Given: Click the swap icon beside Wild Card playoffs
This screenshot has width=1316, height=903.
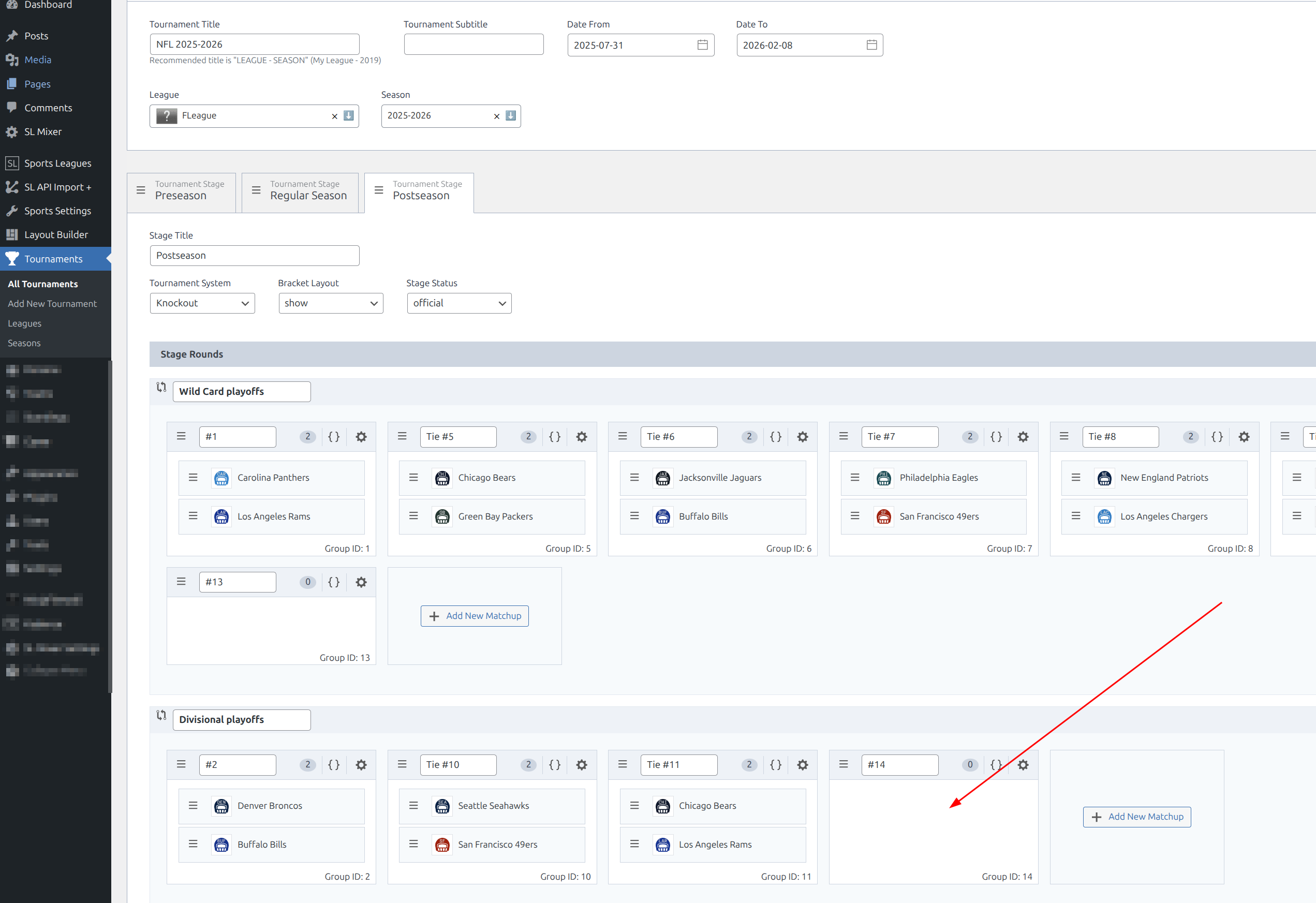Looking at the screenshot, I should coord(161,387).
